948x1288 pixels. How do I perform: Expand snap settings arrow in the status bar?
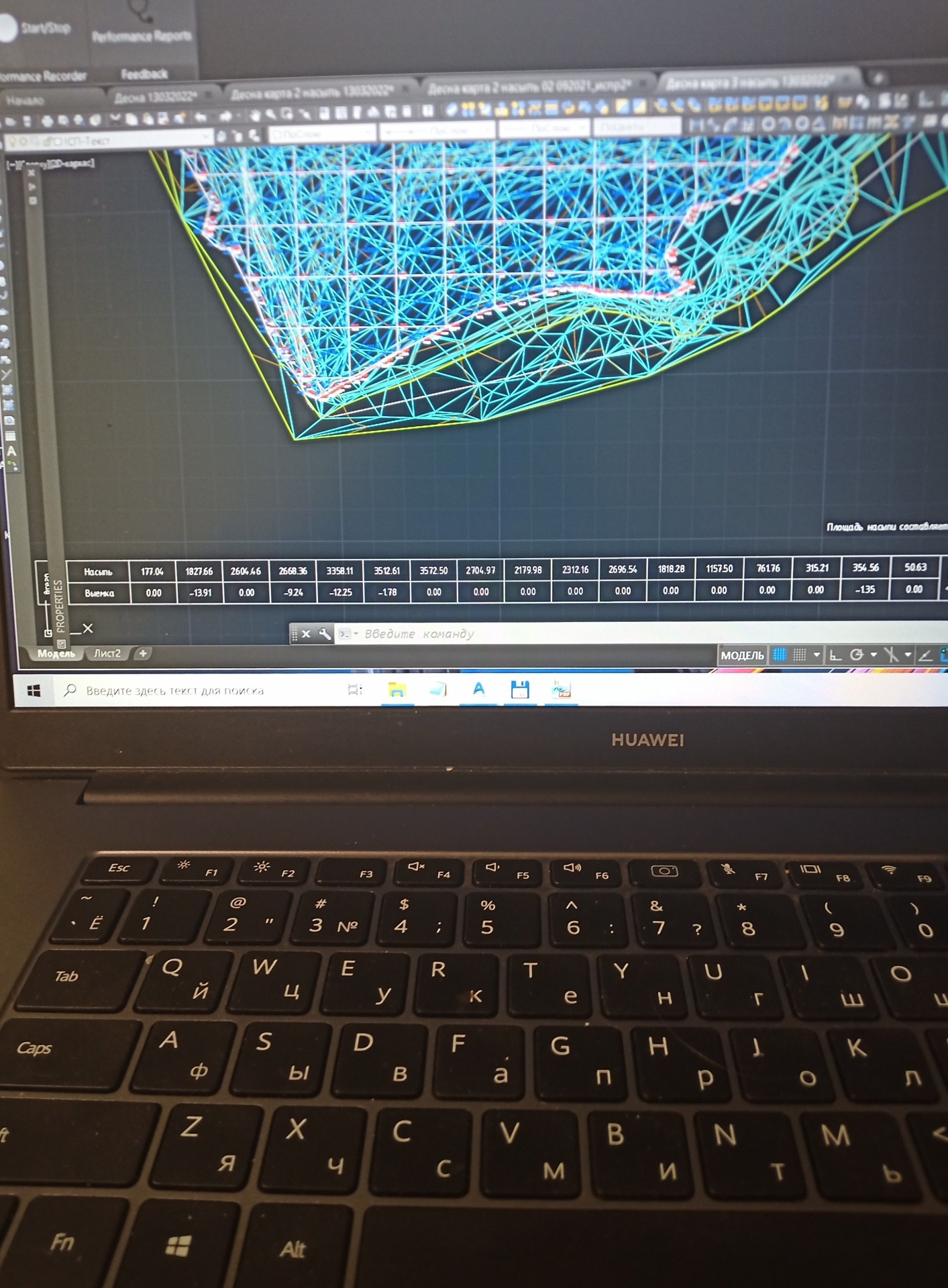point(817,655)
